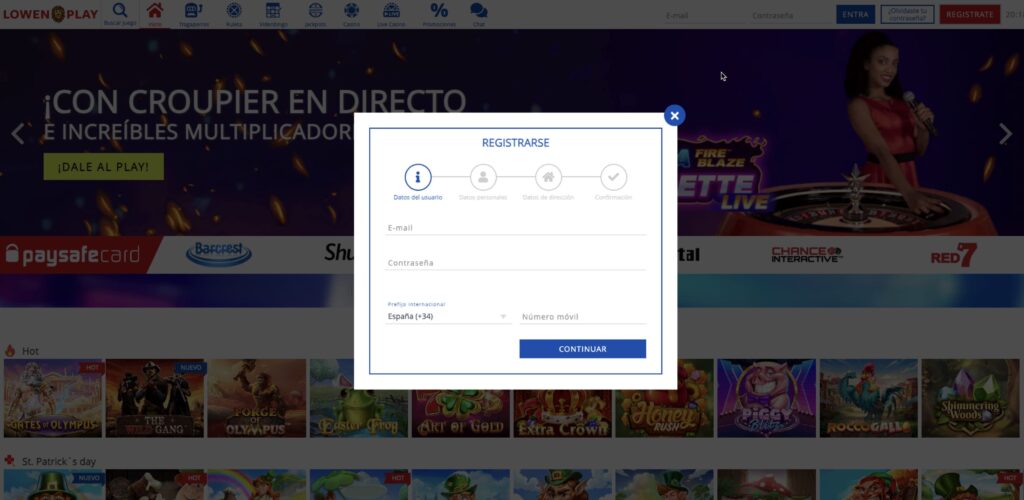Select the Datos personales step icon
This screenshot has width=1024, height=500.
(483, 177)
